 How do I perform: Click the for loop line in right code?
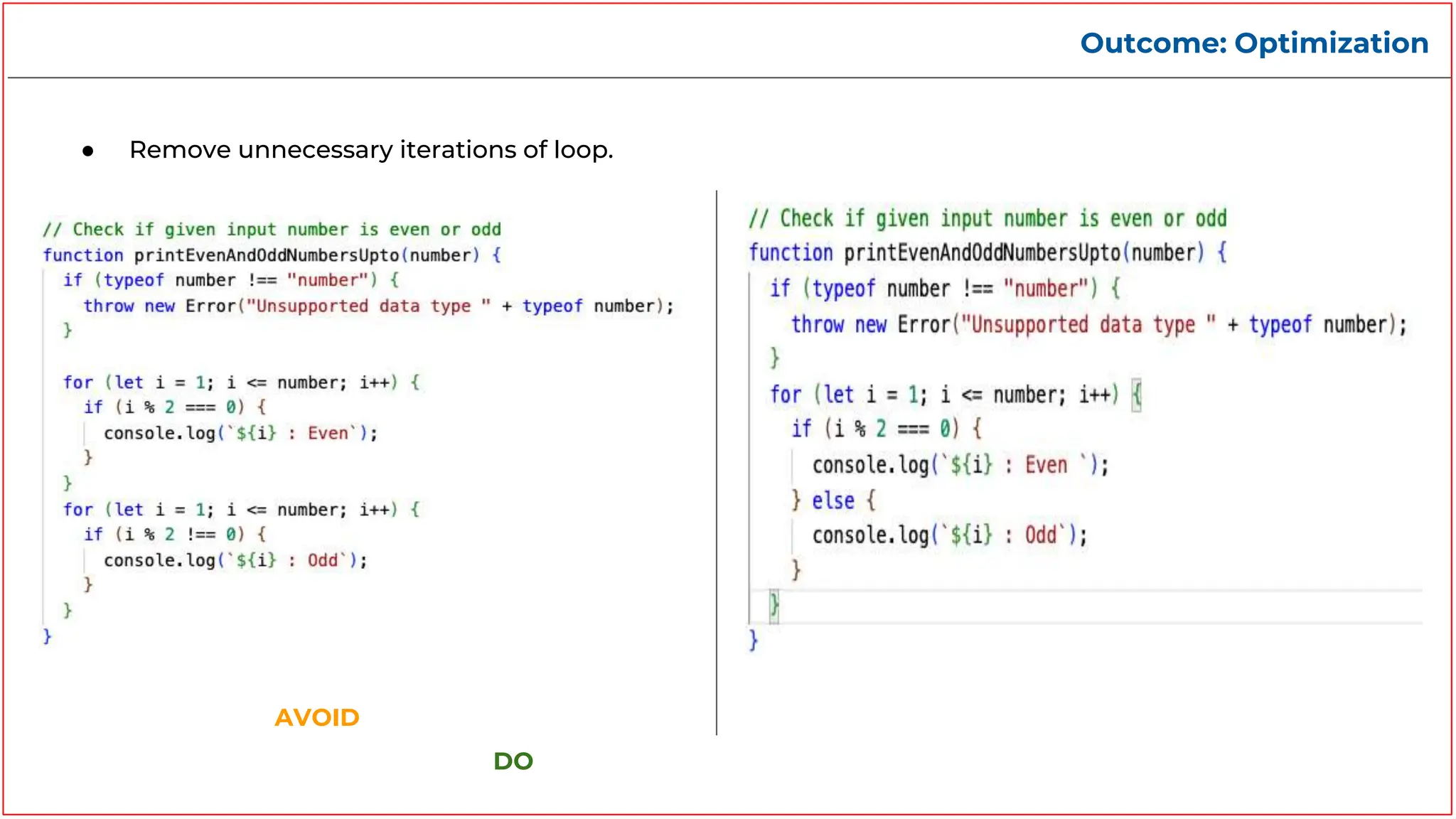pyautogui.click(x=955, y=395)
